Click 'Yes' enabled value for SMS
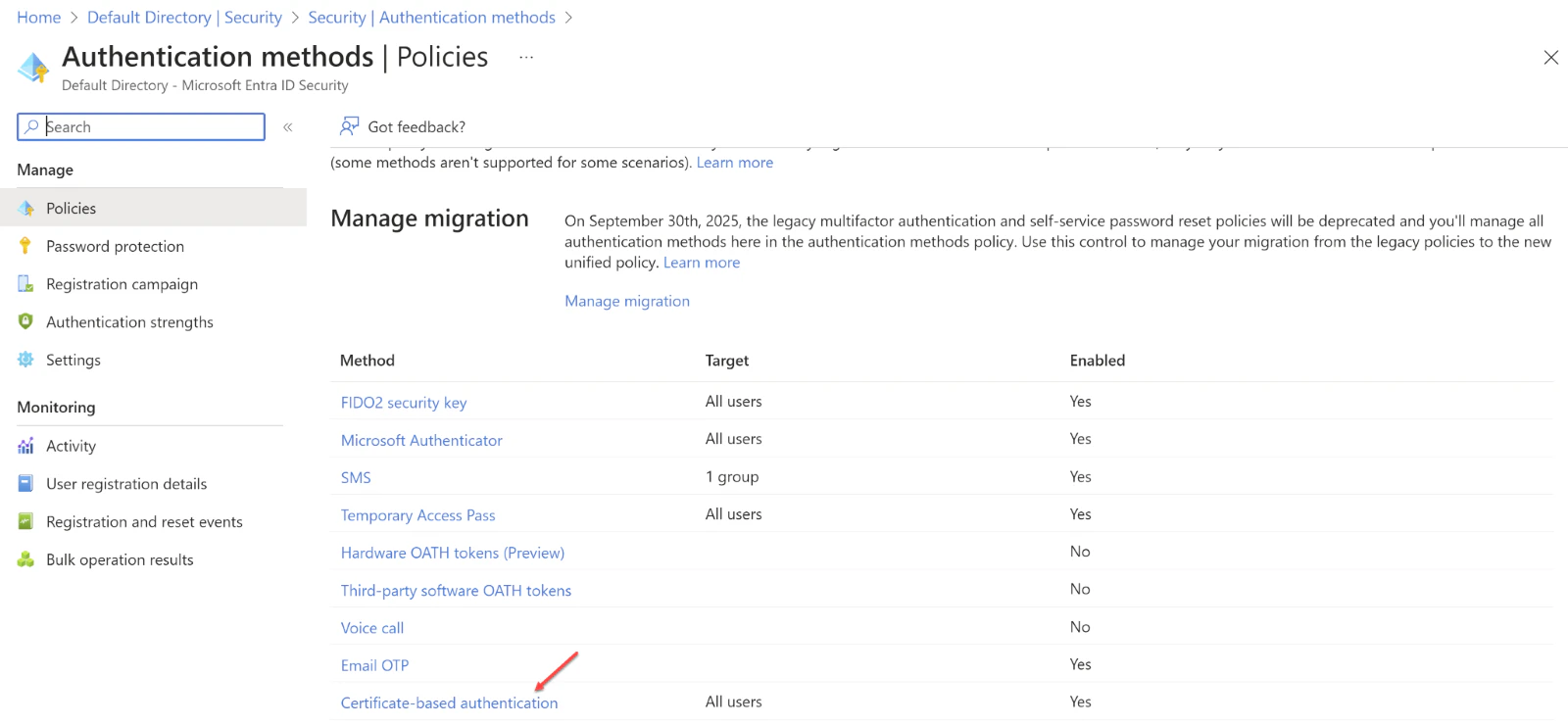1568x726 pixels. click(x=1081, y=476)
